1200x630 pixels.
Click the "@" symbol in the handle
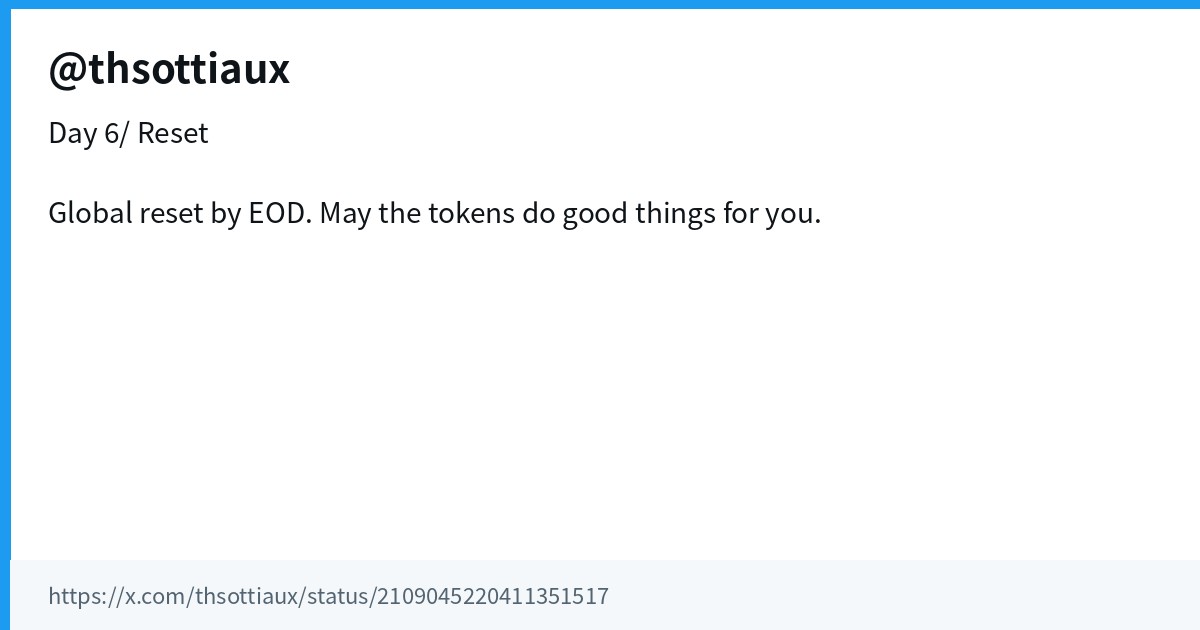(x=67, y=70)
